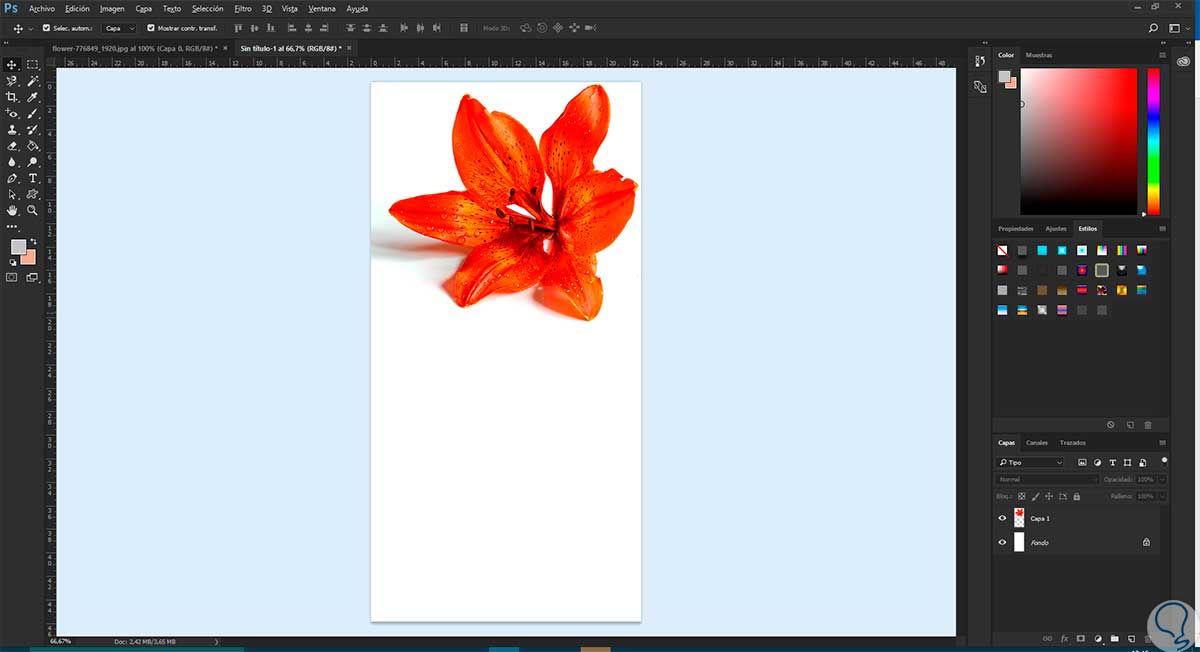The height and width of the screenshot is (652, 1200).
Task: Open the Normal blend mode dropdown
Action: click(x=1048, y=479)
